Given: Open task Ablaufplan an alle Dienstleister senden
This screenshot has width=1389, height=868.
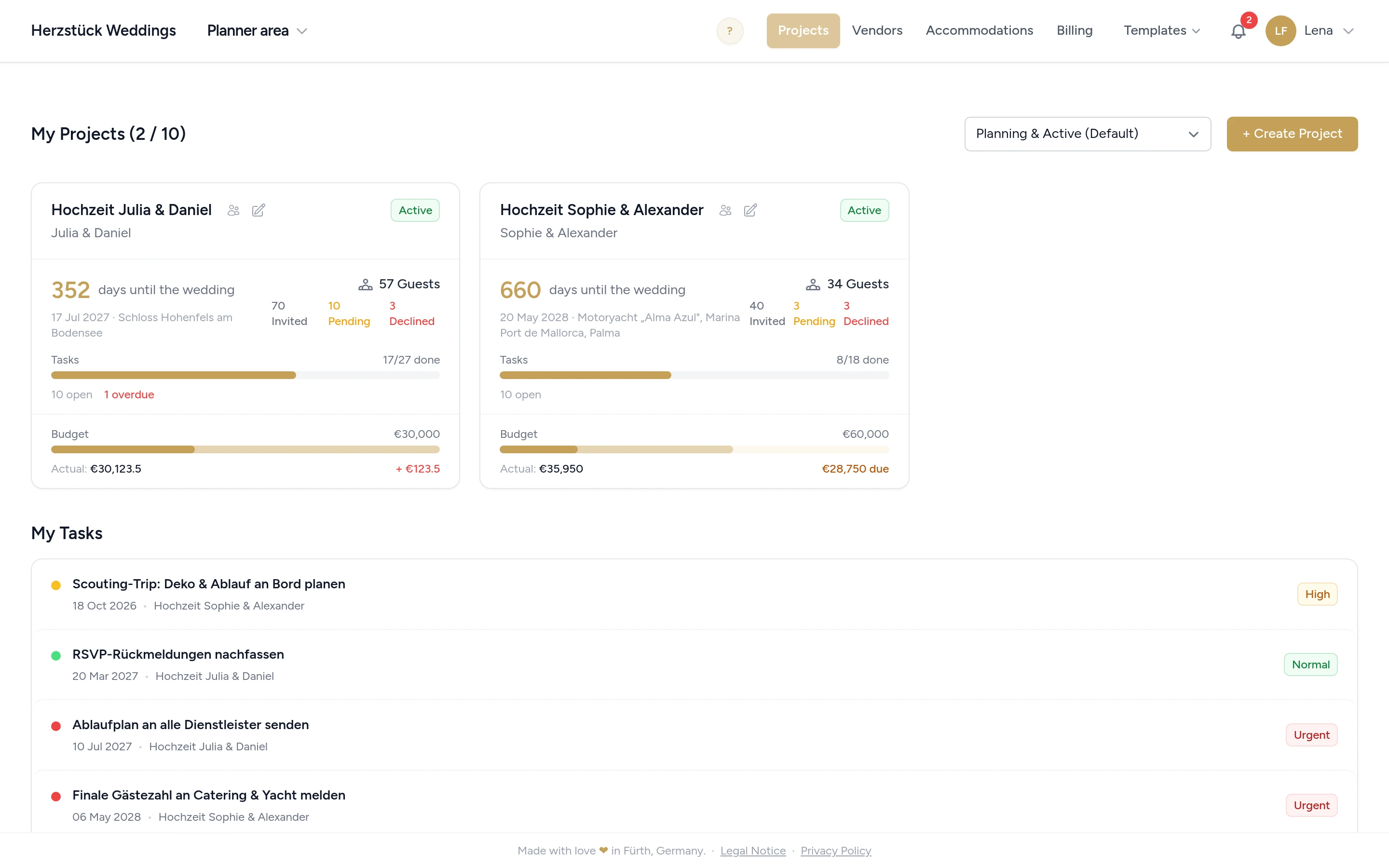Looking at the screenshot, I should (x=191, y=726).
